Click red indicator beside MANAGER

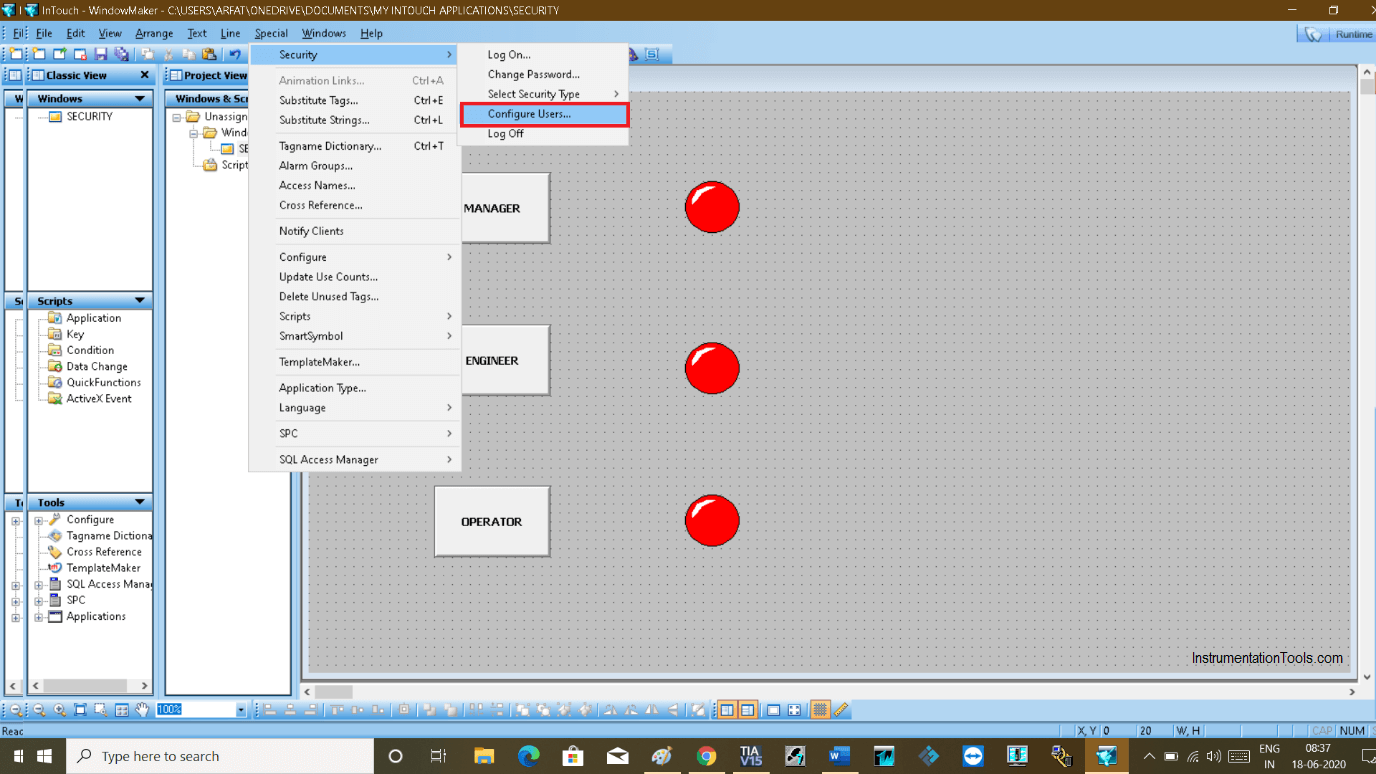(712, 207)
